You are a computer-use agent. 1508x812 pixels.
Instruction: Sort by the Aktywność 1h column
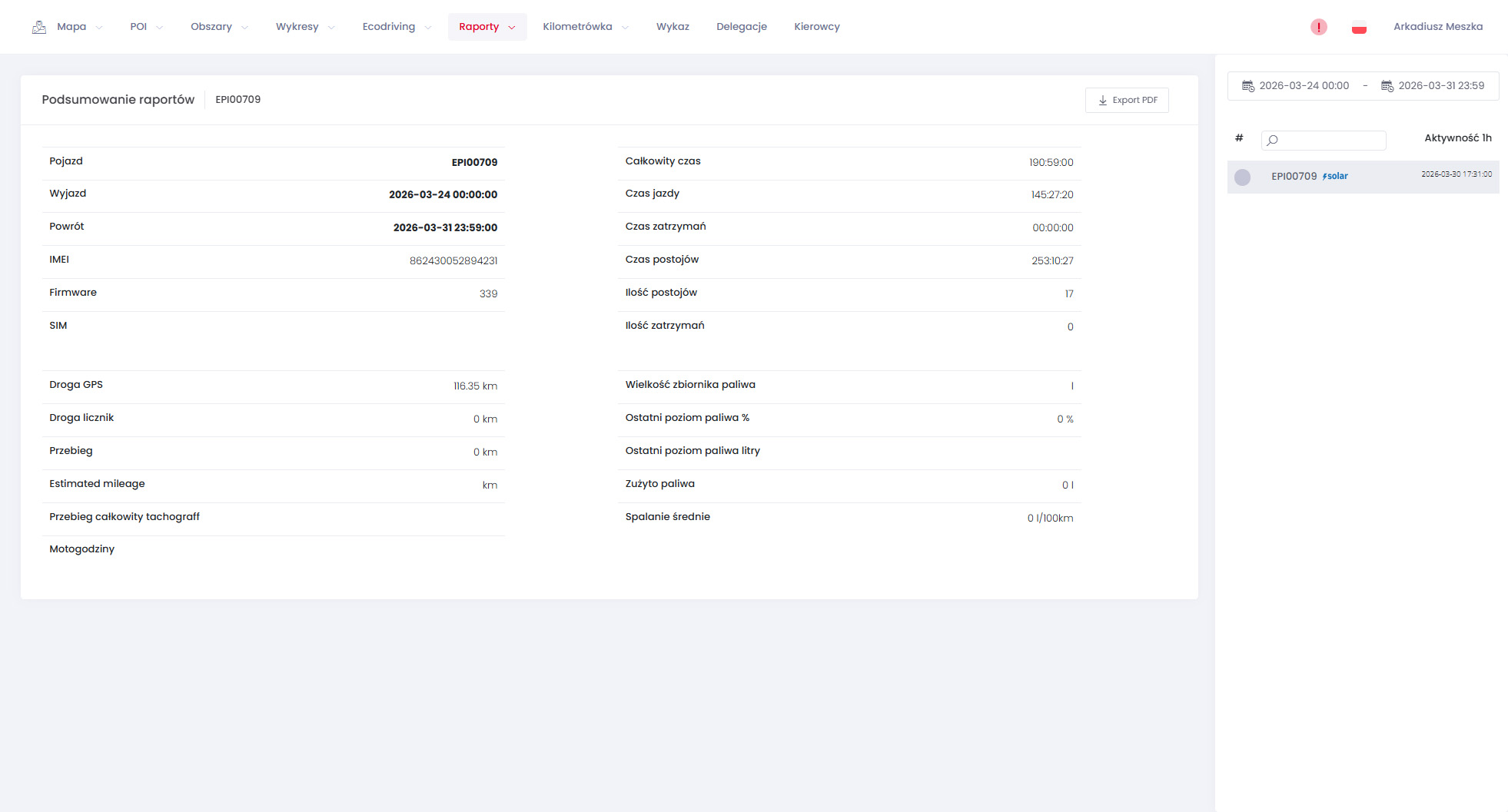point(1457,138)
